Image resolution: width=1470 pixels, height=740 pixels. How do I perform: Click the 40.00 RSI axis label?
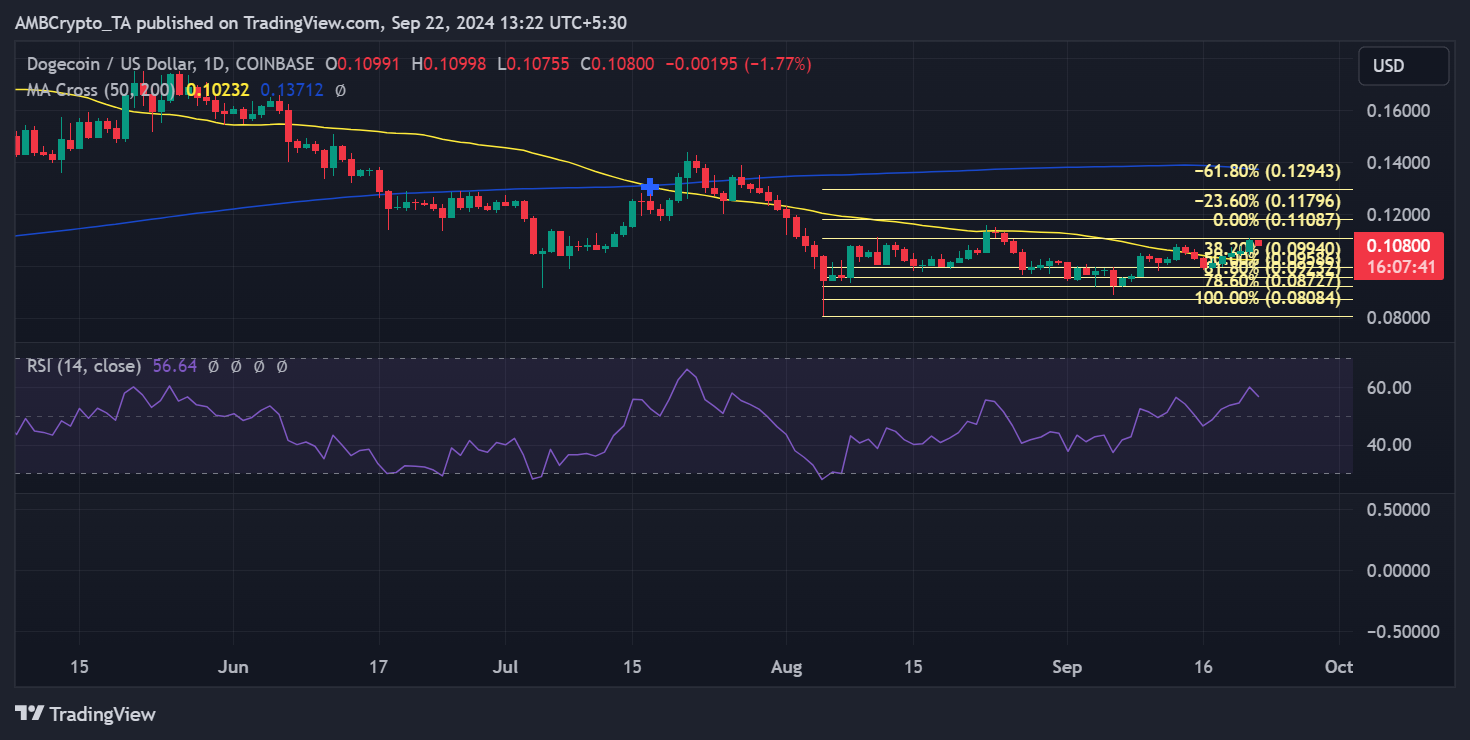1389,445
